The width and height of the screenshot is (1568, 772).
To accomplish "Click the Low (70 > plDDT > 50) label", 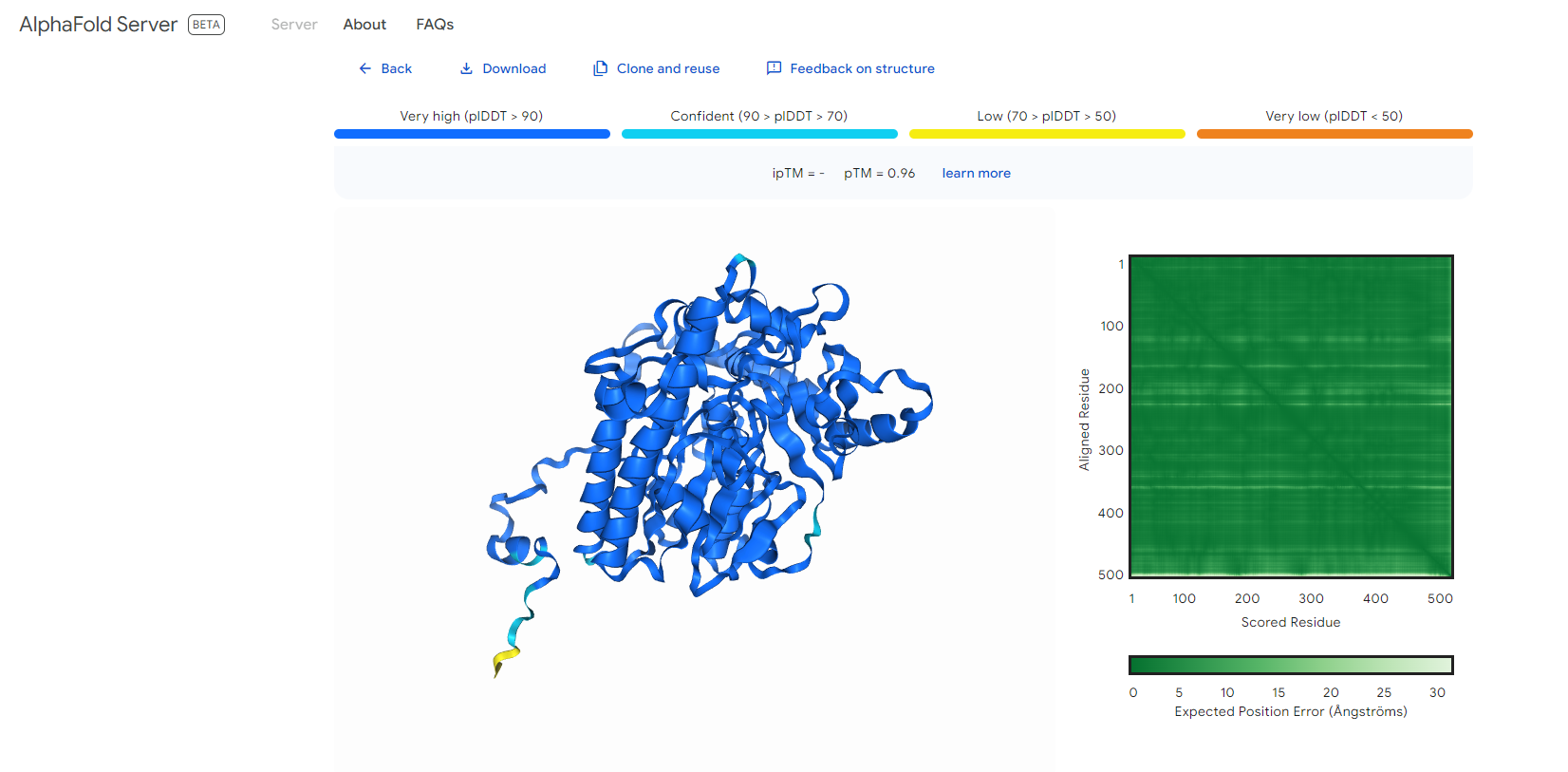I will coord(1046,116).
